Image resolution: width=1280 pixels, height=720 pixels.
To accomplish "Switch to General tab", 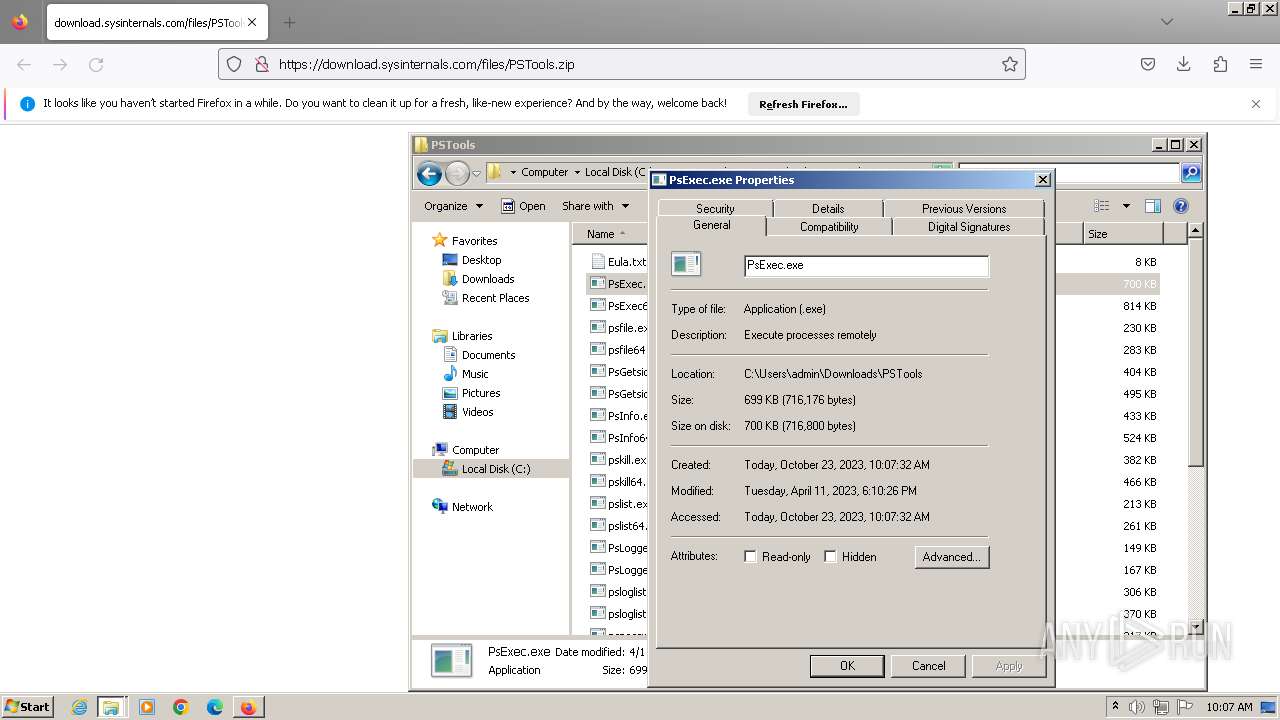I will 712,226.
